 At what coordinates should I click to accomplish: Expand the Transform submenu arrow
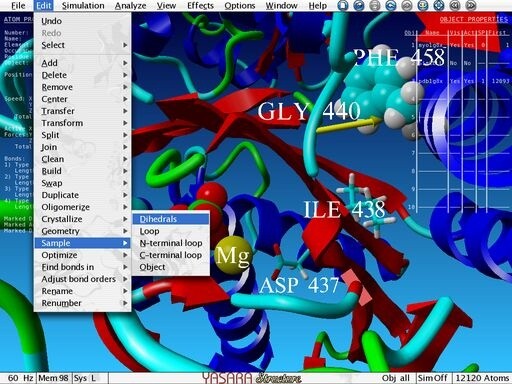tap(125, 123)
